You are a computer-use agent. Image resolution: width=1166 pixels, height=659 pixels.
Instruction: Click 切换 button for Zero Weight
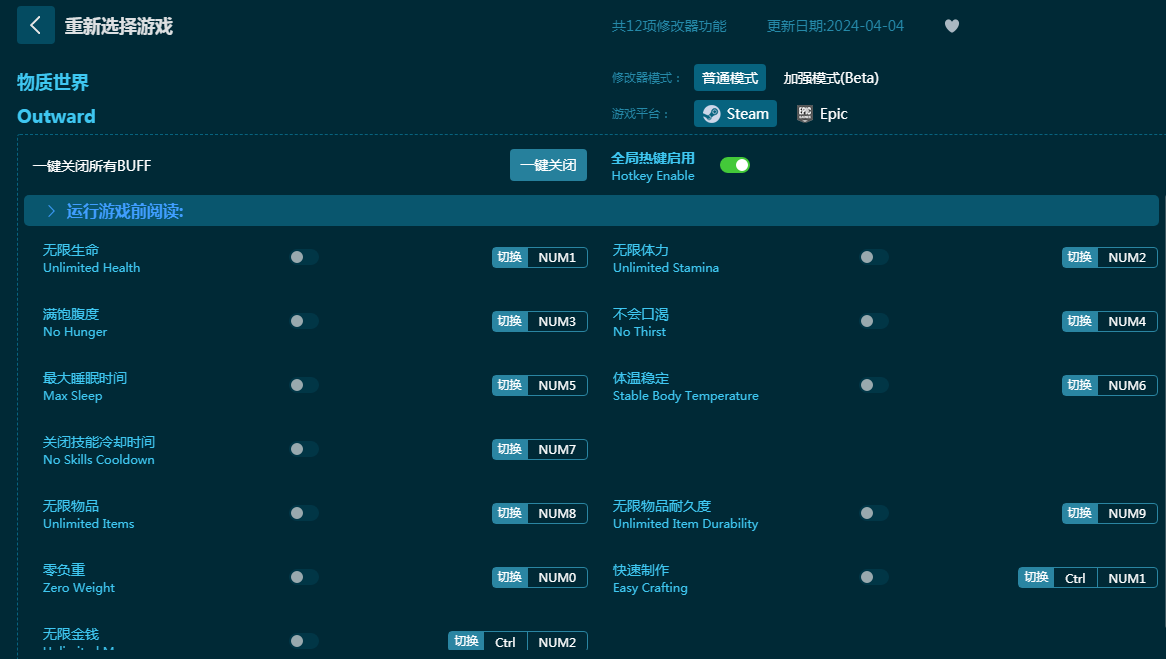click(x=509, y=577)
